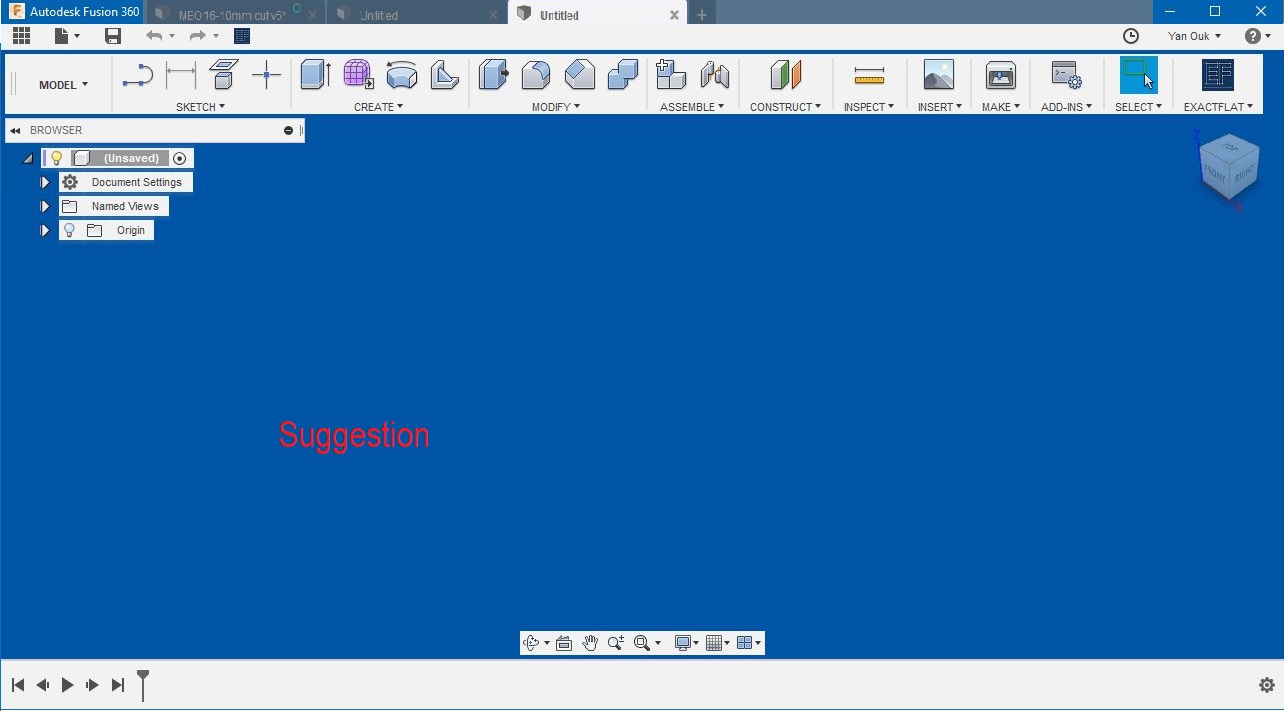
Task: Activate the Pan tool in navigation bar
Action: 590,642
